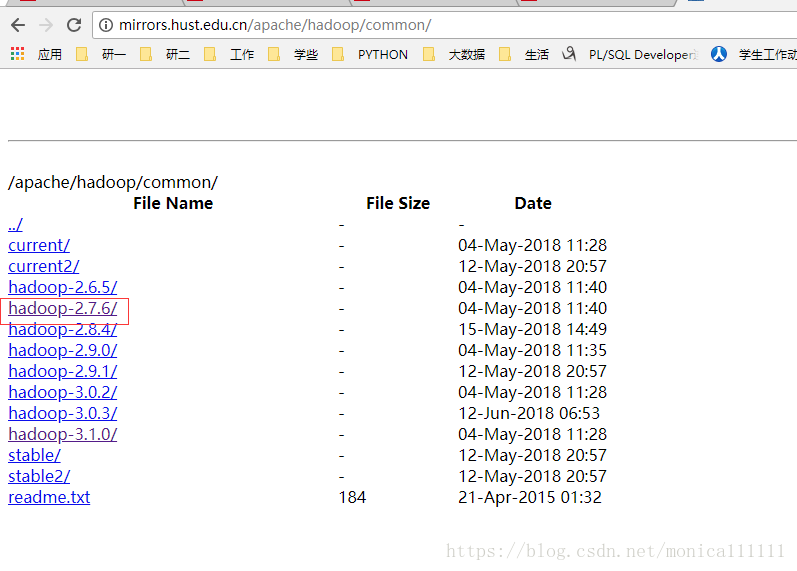Open the PYTHON bookmark folder
Image resolution: width=797 pixels, height=571 pixels.
pyautogui.click(x=370, y=54)
